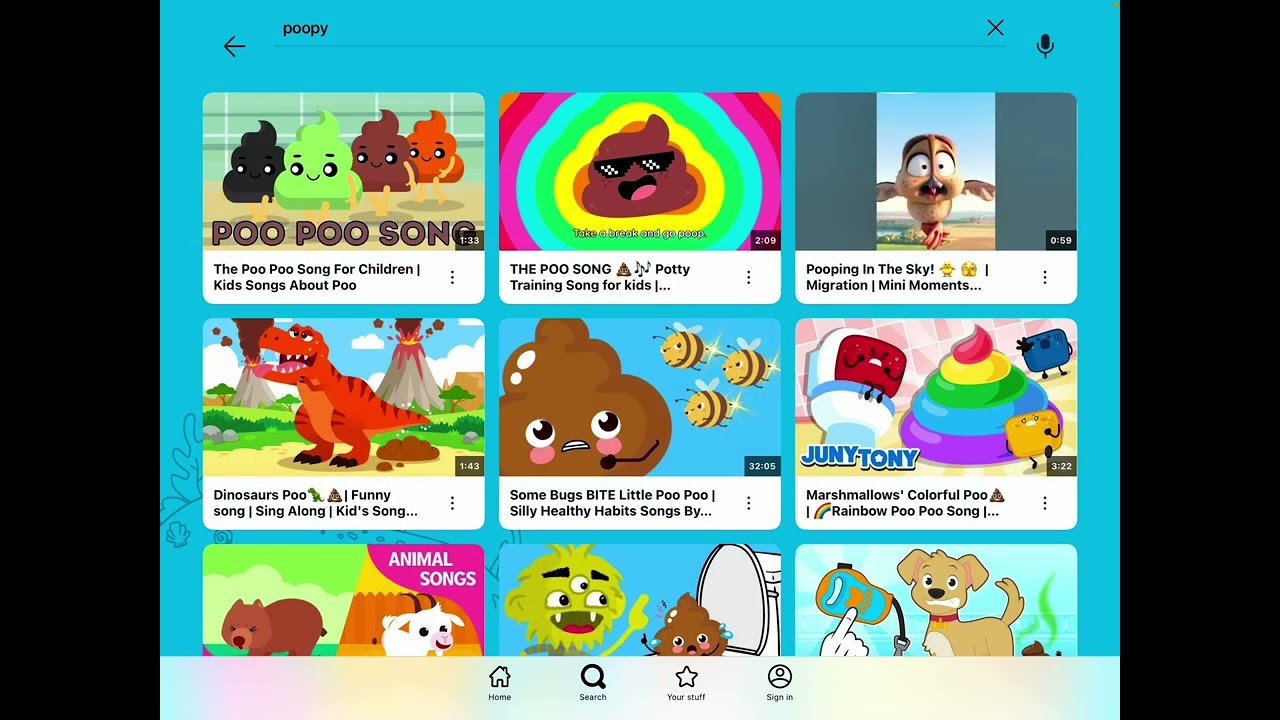Play the JunyTony rainbow poo thumbnail

click(936, 398)
